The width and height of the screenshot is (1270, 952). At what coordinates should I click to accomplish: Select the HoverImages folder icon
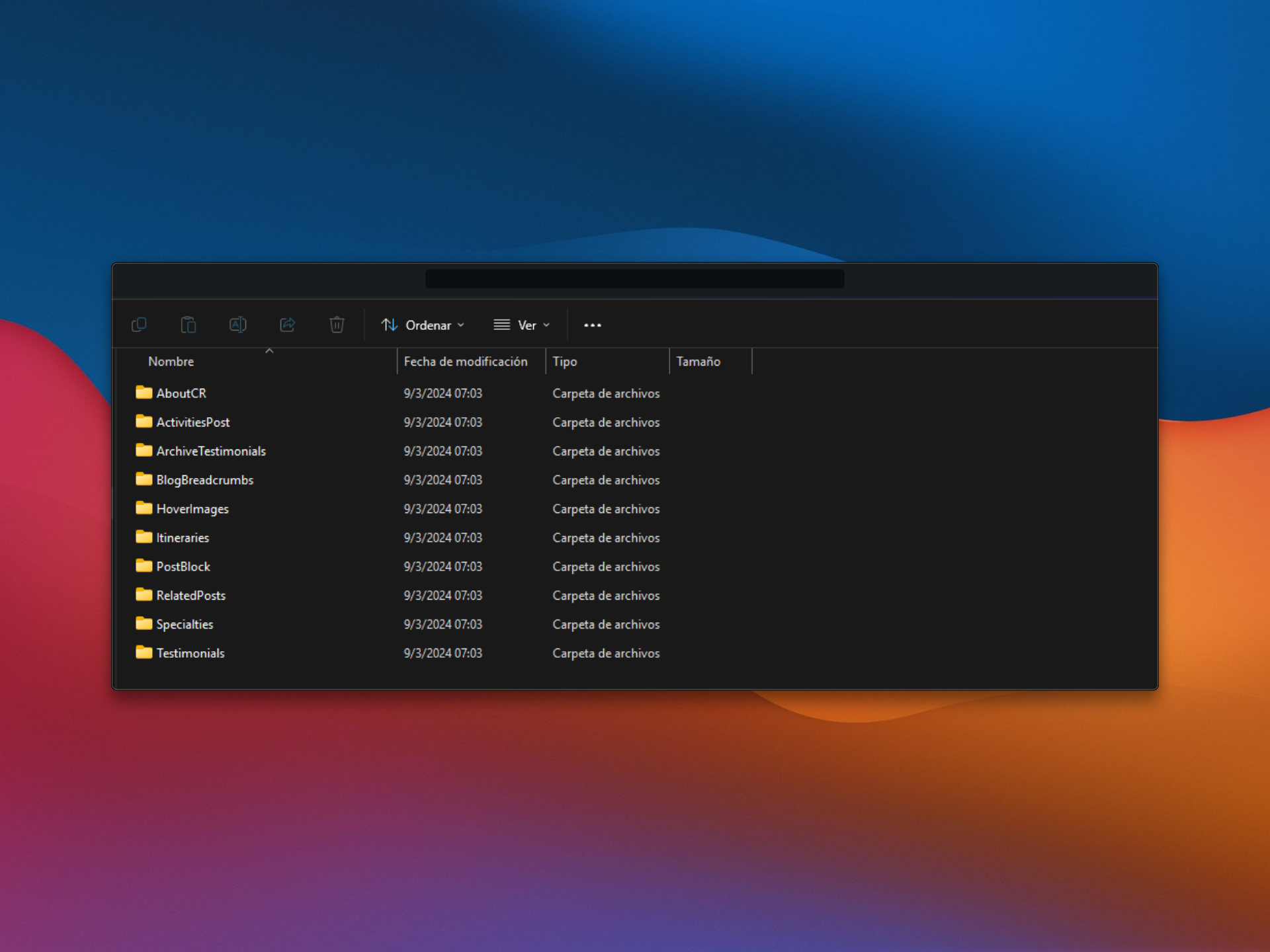click(x=144, y=508)
